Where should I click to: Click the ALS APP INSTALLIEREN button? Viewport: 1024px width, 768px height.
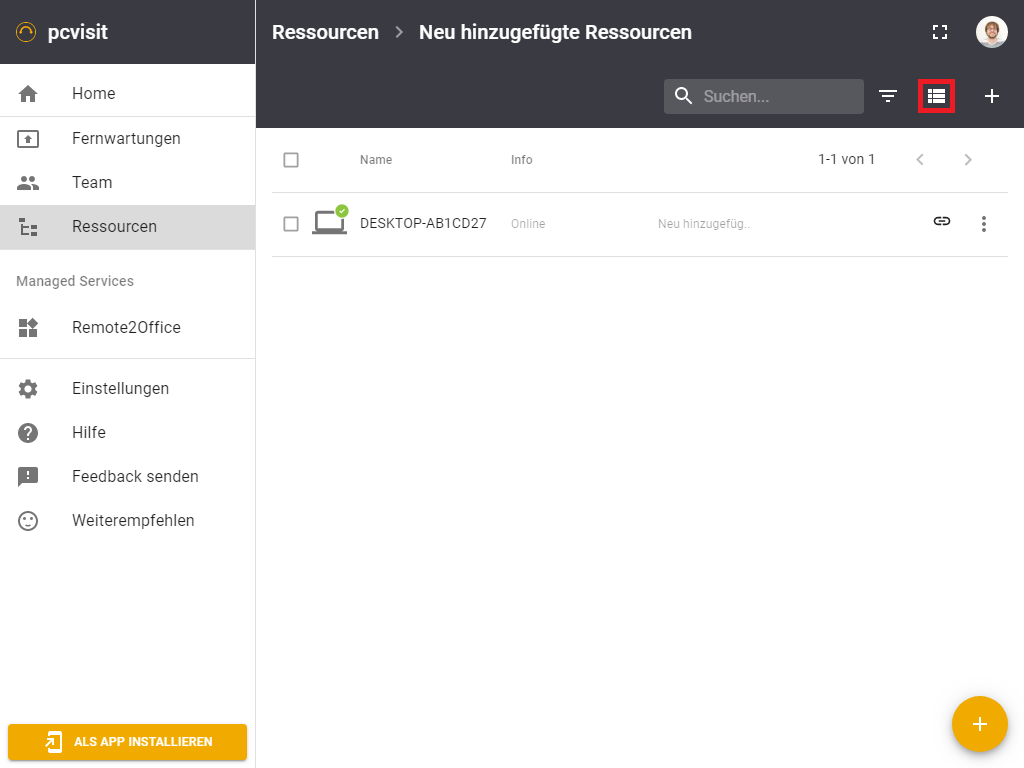pos(127,742)
